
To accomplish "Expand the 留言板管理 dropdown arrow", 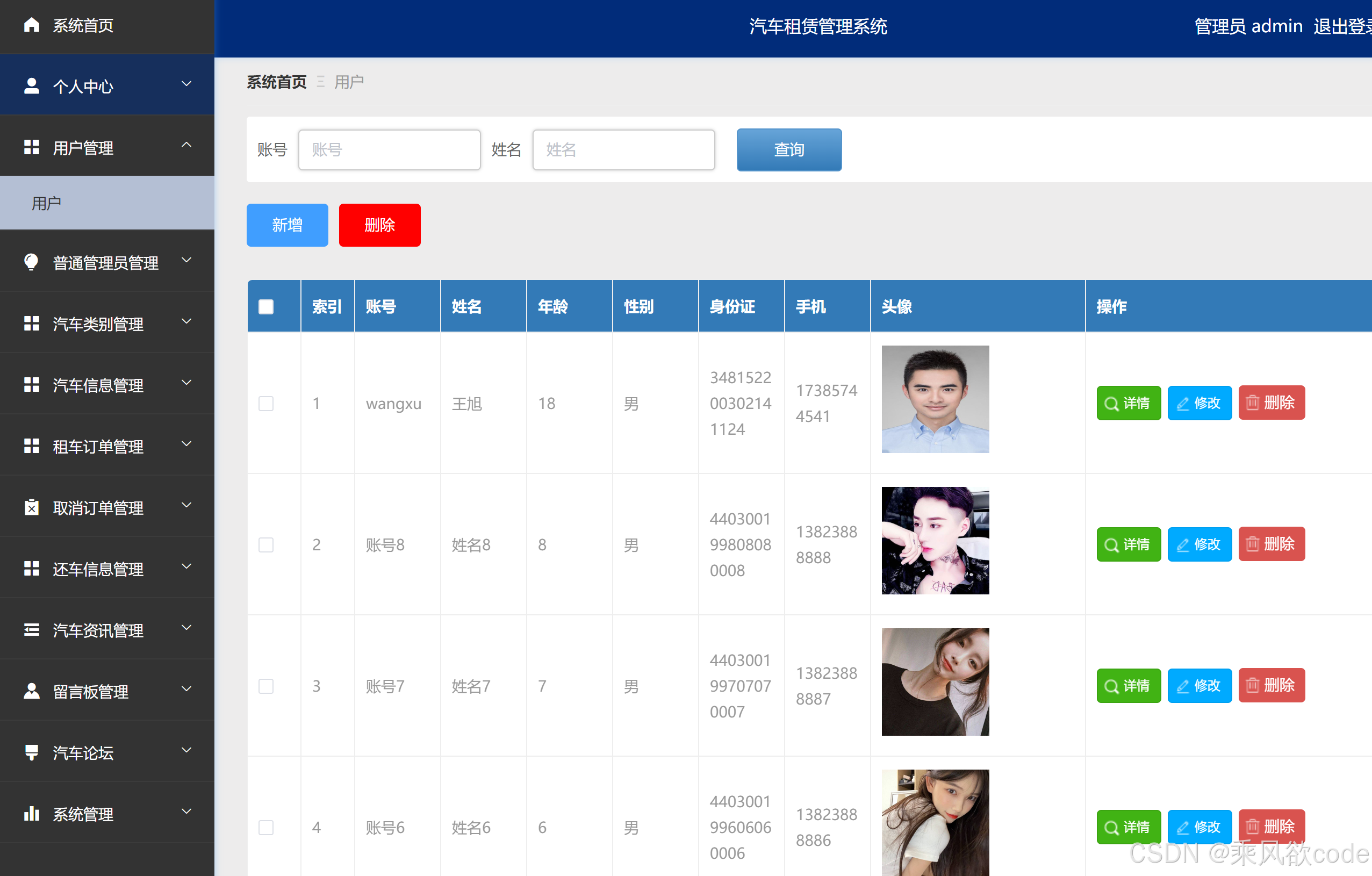I will (x=186, y=689).
